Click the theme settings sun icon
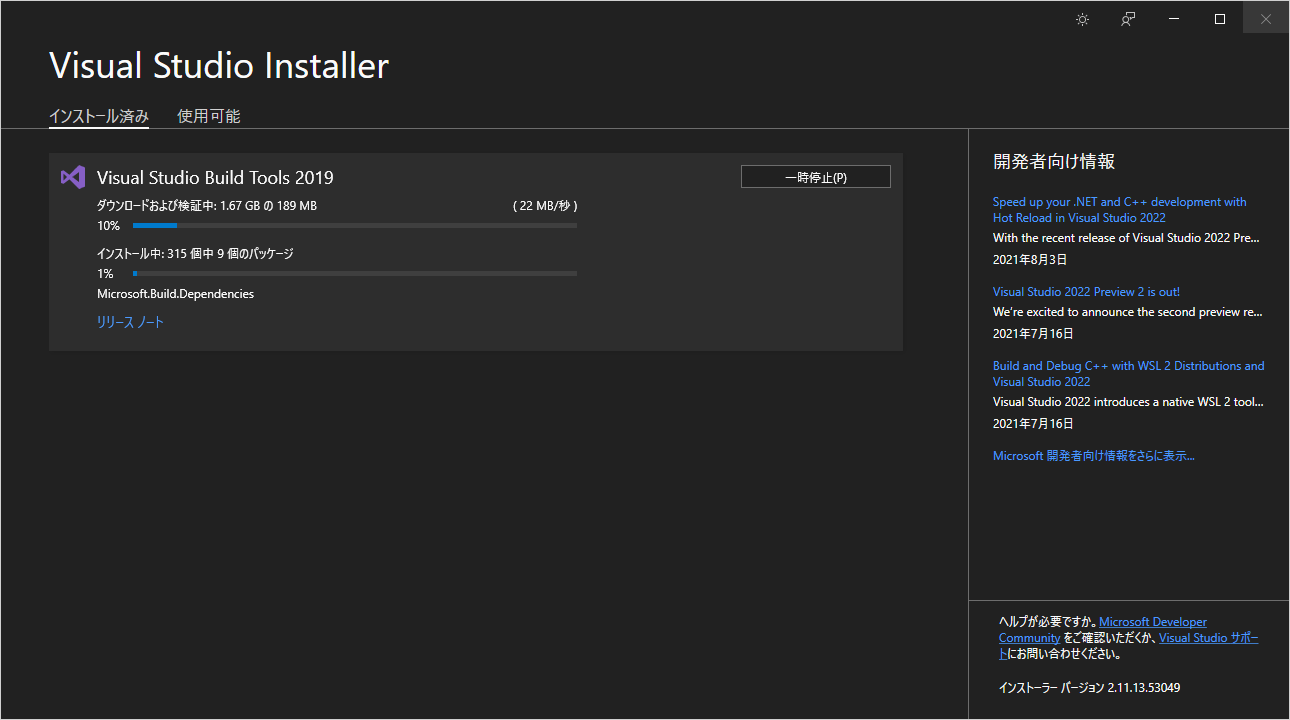Viewport: 1290px width, 720px height. click(x=1081, y=18)
